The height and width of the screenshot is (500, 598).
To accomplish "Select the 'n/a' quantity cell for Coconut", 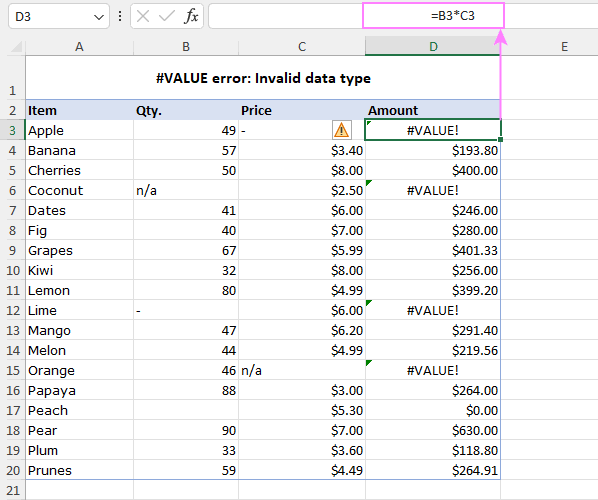I will 186,190.
